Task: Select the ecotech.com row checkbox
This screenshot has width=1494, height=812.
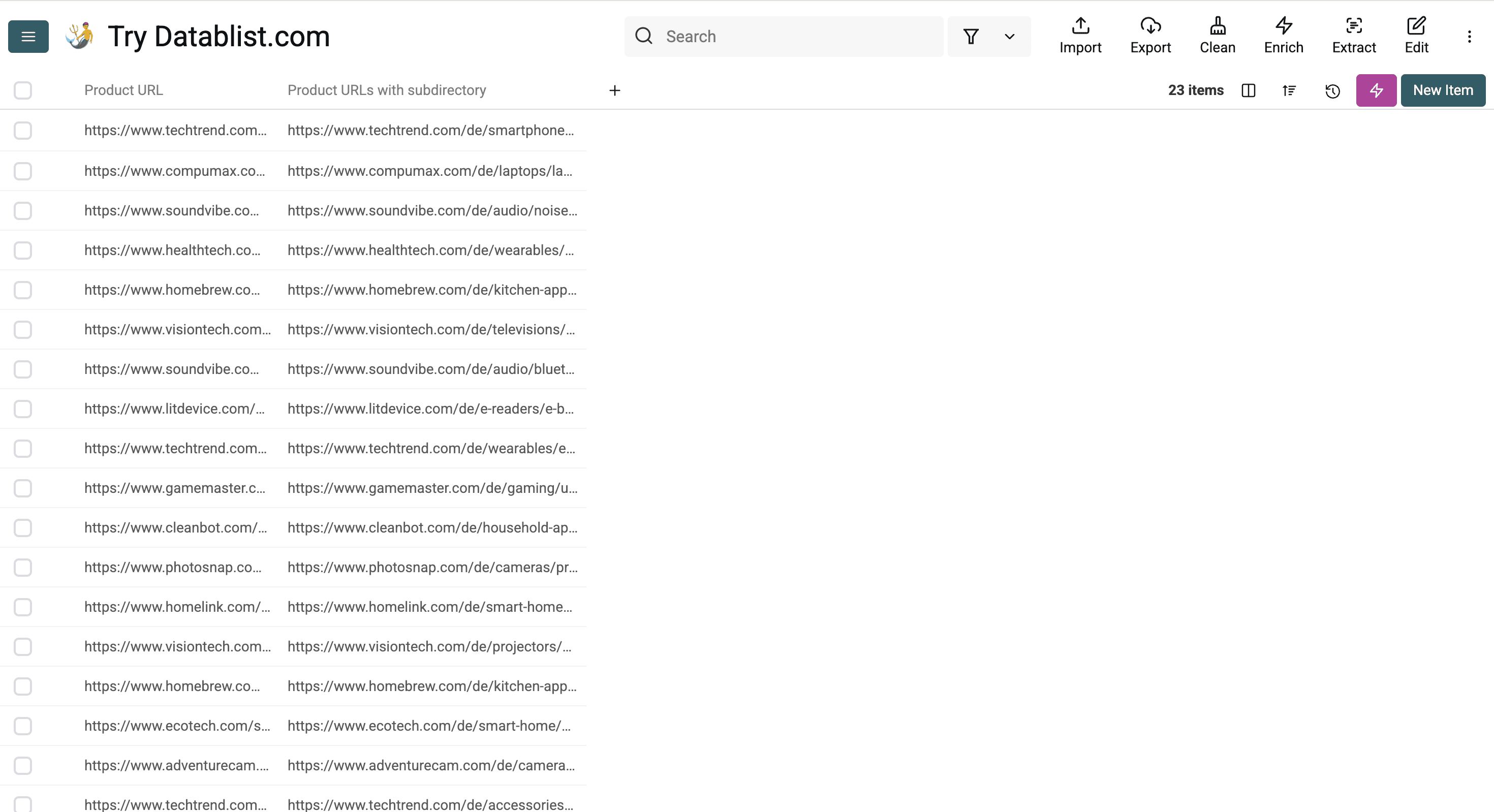Action: pyautogui.click(x=23, y=726)
